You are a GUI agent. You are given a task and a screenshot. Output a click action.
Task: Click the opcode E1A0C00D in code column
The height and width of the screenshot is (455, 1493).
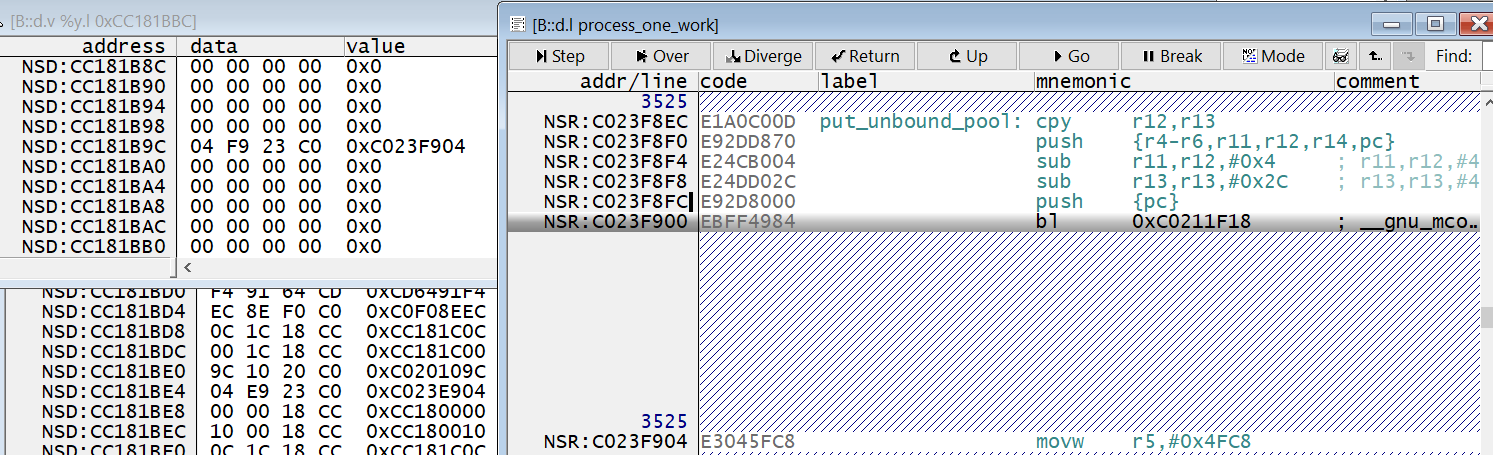[748, 121]
